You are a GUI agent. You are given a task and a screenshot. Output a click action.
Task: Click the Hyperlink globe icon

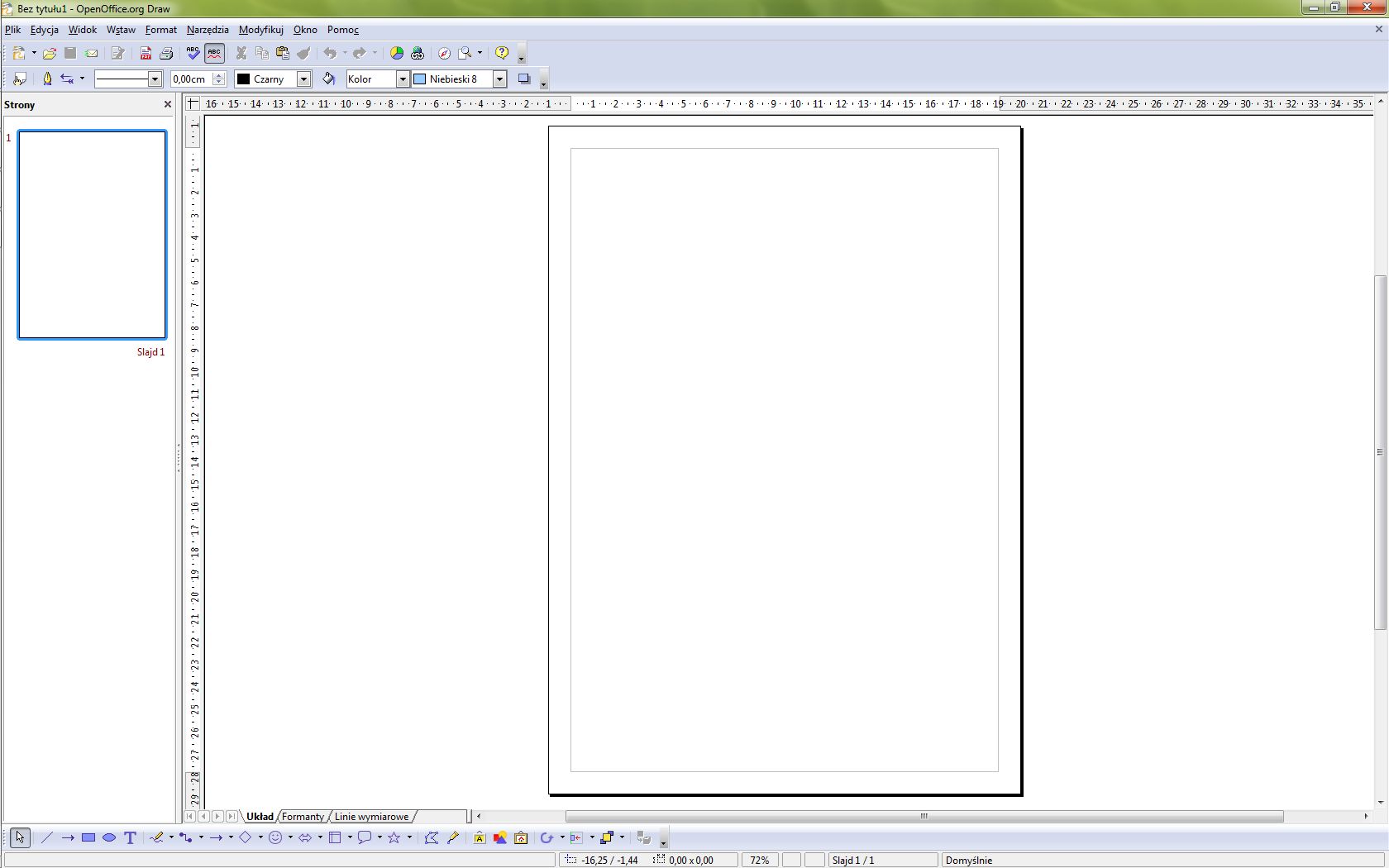(418, 53)
